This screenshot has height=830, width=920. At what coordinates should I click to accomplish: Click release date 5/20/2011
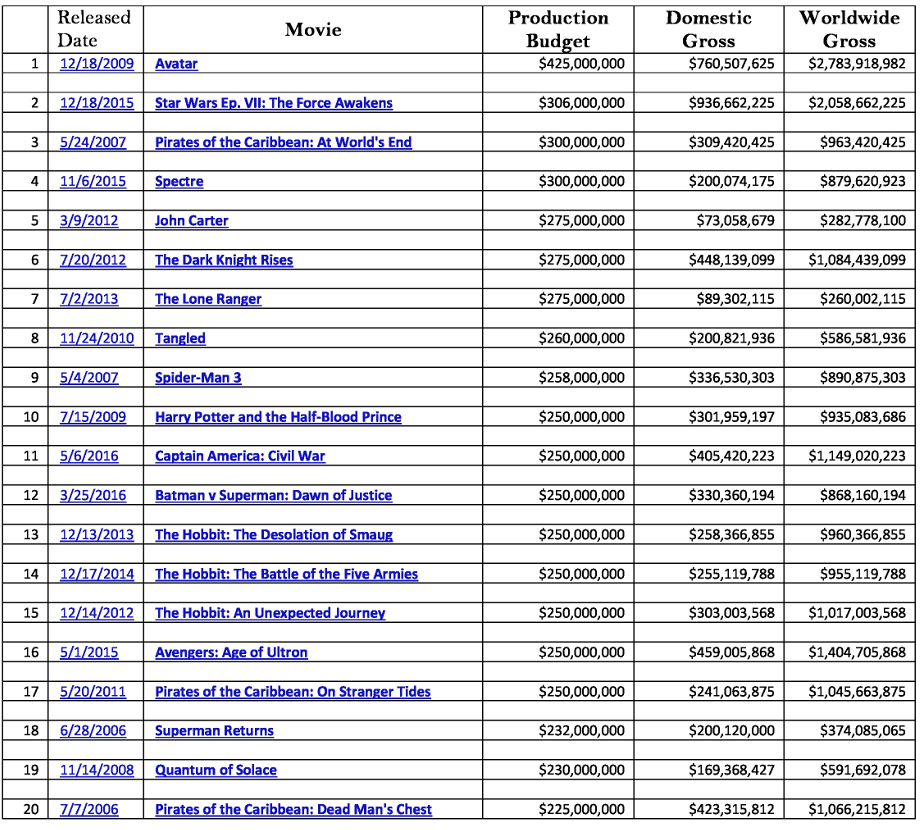(x=93, y=691)
